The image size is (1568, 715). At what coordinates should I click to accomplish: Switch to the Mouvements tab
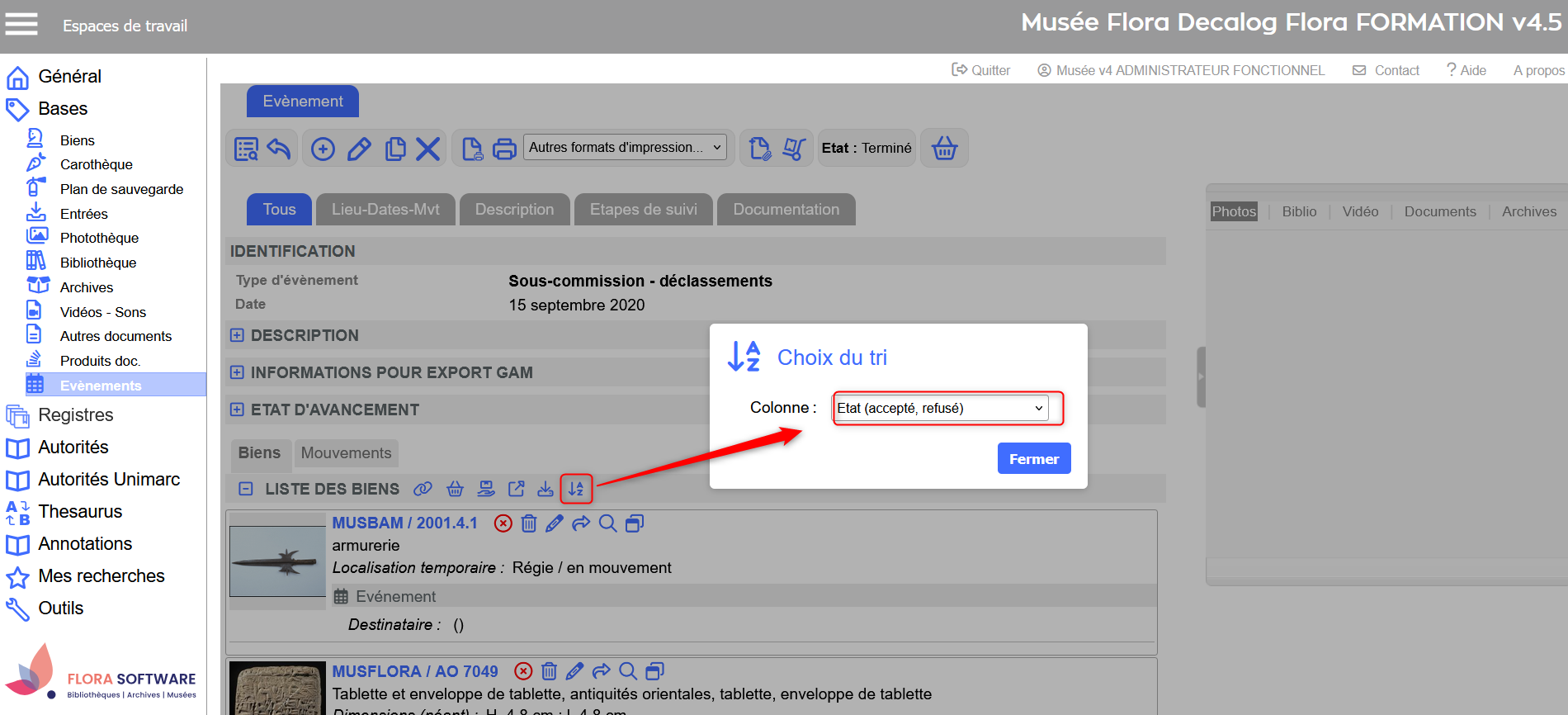click(x=346, y=453)
